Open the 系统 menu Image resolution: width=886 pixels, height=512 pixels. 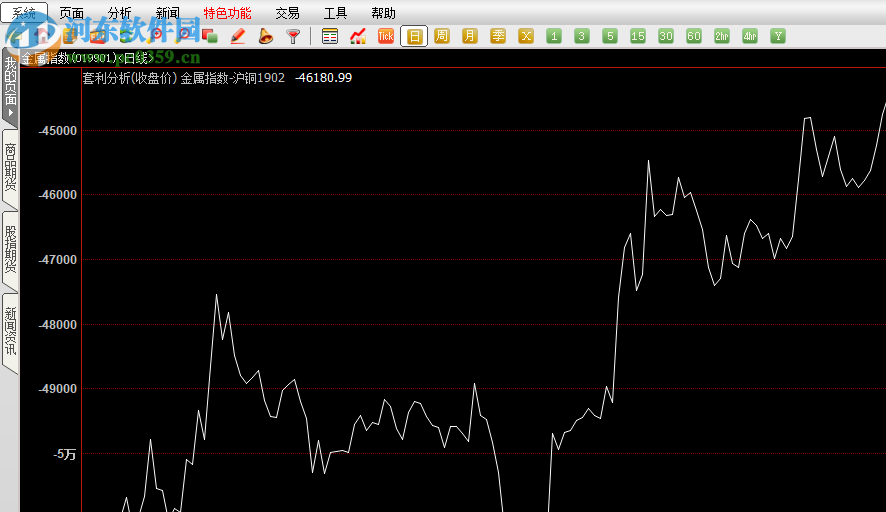point(24,12)
